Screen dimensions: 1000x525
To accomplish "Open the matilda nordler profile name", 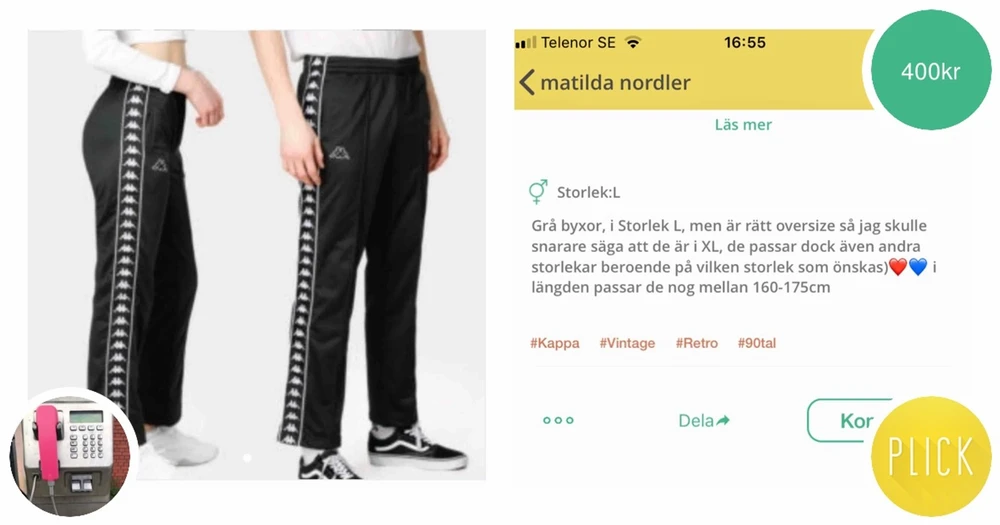I will coord(615,83).
